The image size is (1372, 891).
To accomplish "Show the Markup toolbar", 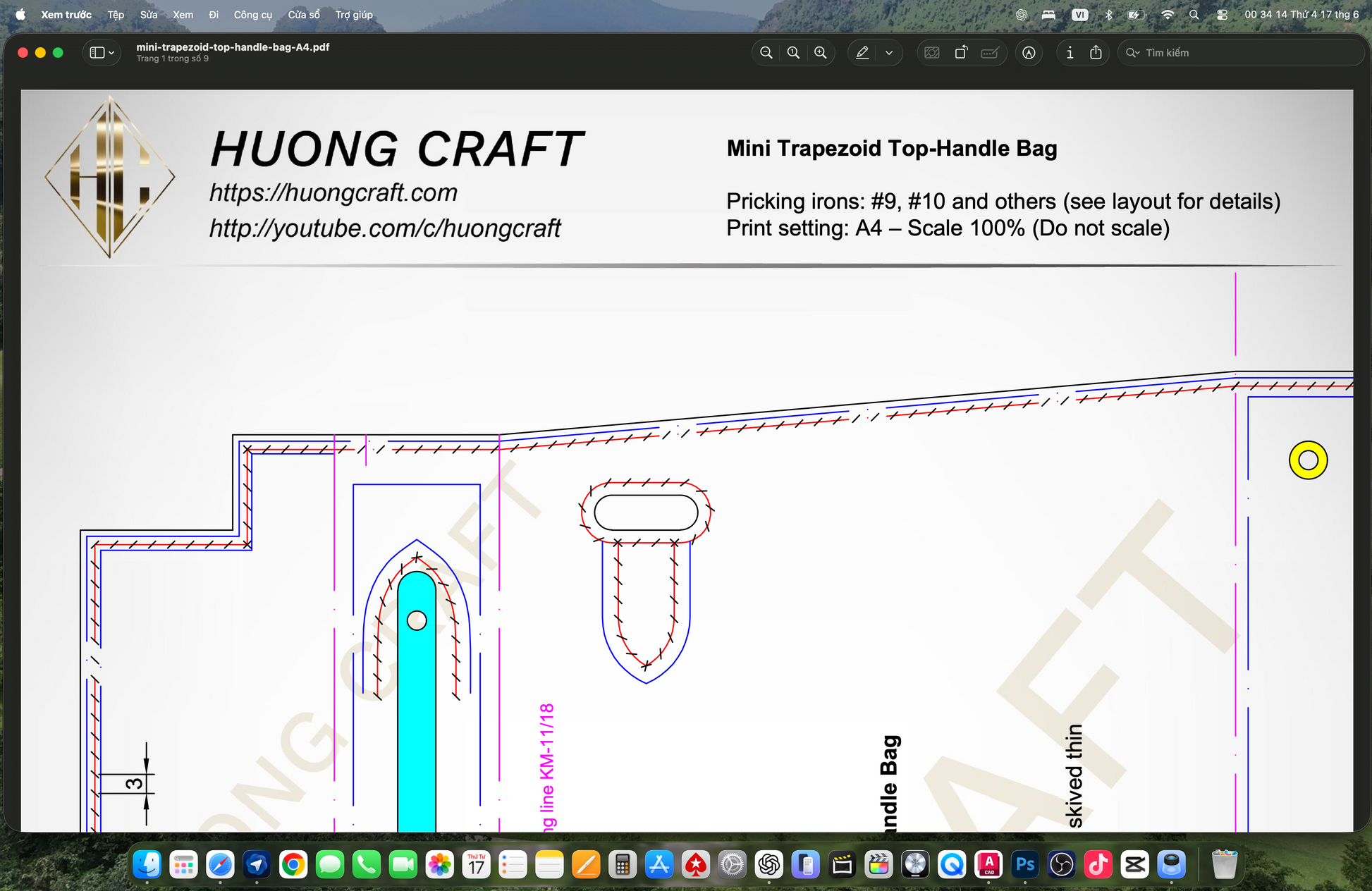I will pos(1029,53).
